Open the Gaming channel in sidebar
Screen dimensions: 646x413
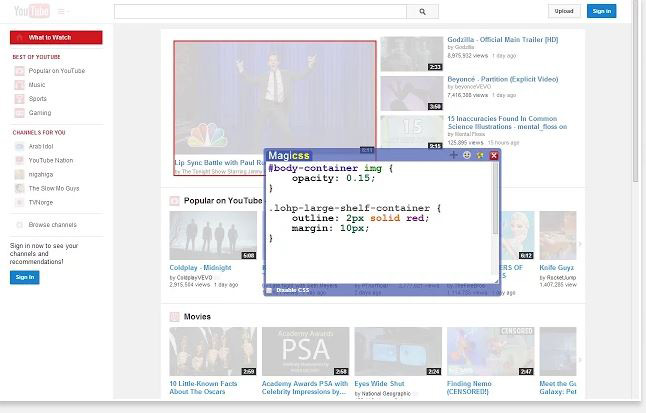40,113
